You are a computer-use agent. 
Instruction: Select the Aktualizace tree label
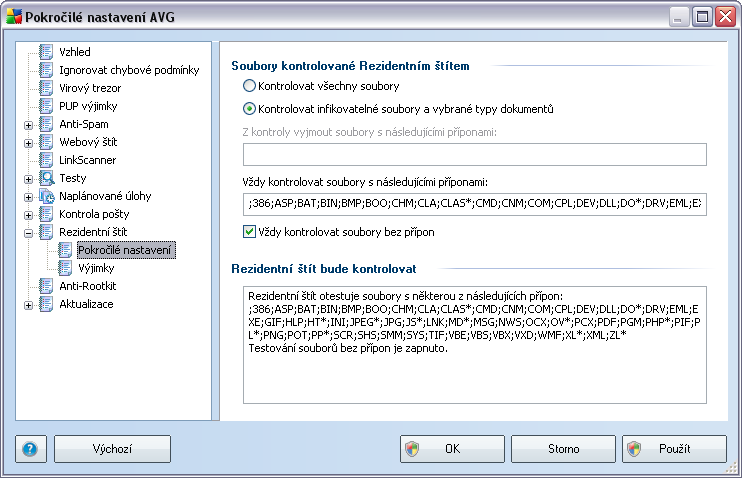pyautogui.click(x=86, y=304)
